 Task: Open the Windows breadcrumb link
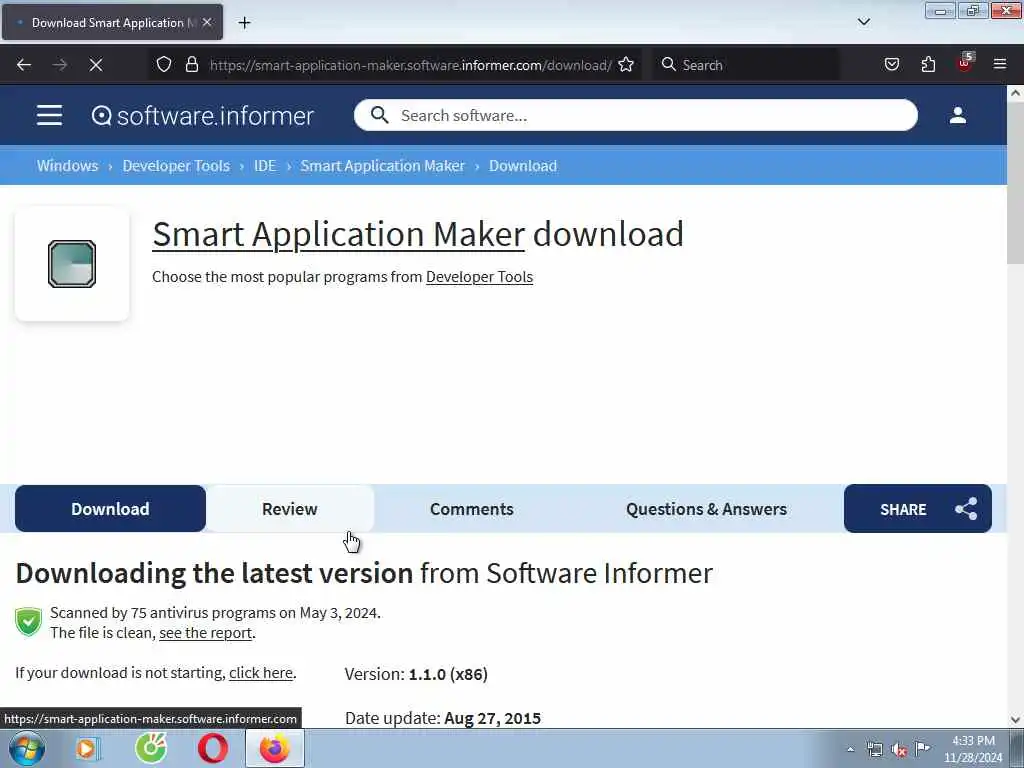click(67, 166)
